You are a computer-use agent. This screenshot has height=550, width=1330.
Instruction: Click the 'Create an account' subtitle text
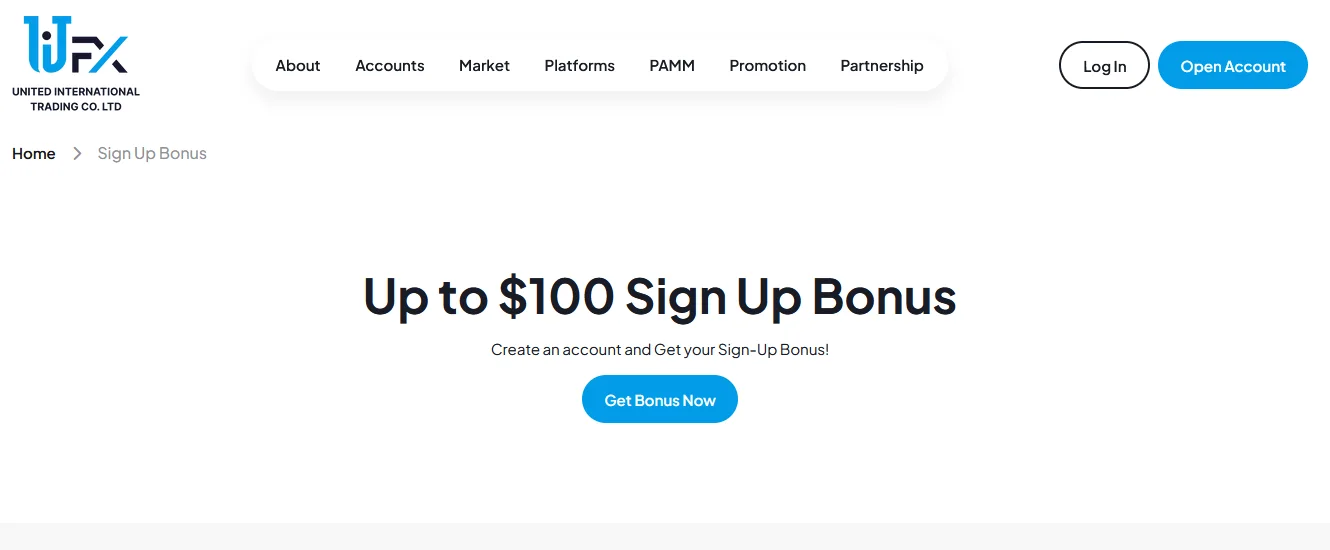tap(659, 350)
